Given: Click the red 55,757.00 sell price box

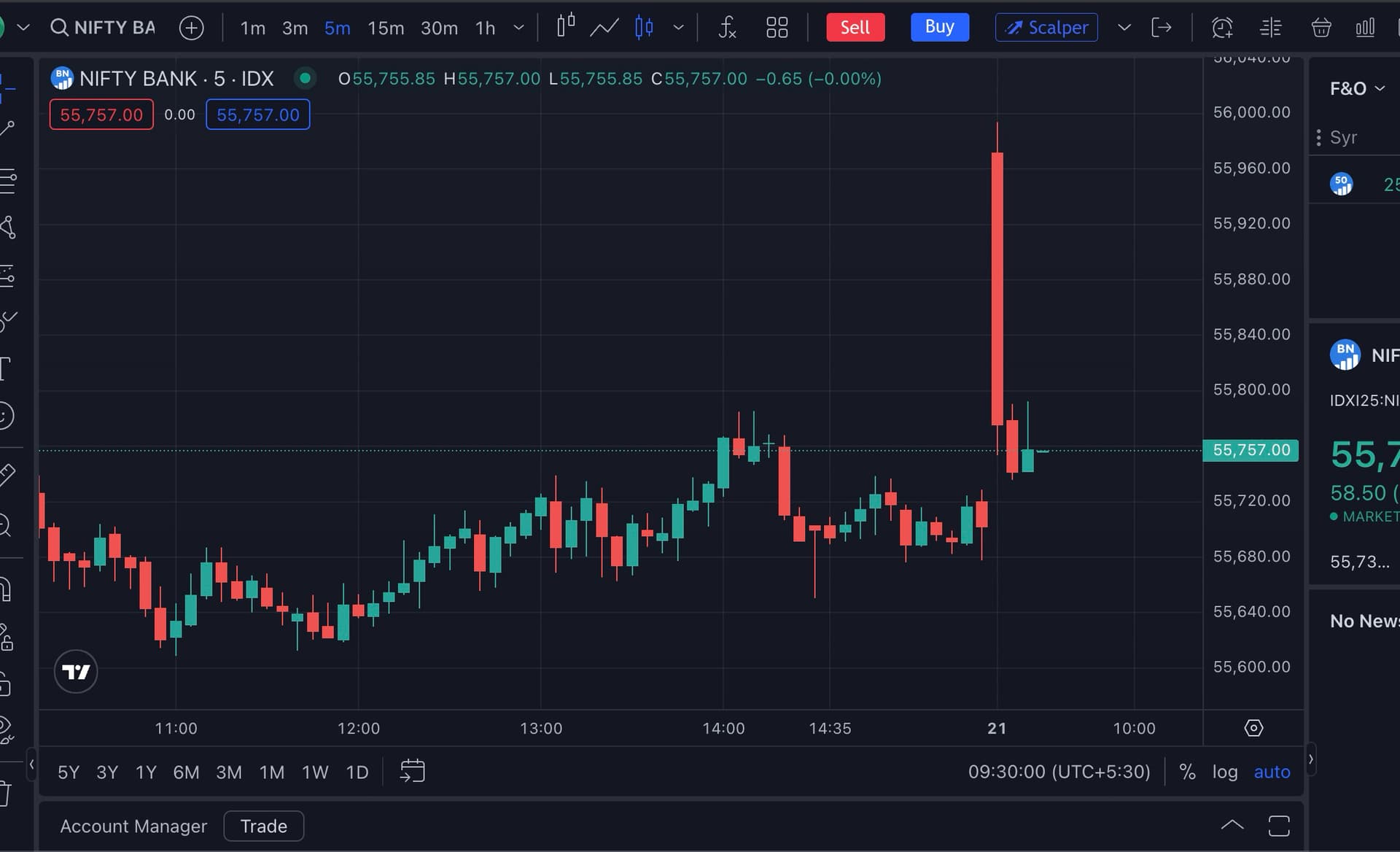Looking at the screenshot, I should 101,115.
